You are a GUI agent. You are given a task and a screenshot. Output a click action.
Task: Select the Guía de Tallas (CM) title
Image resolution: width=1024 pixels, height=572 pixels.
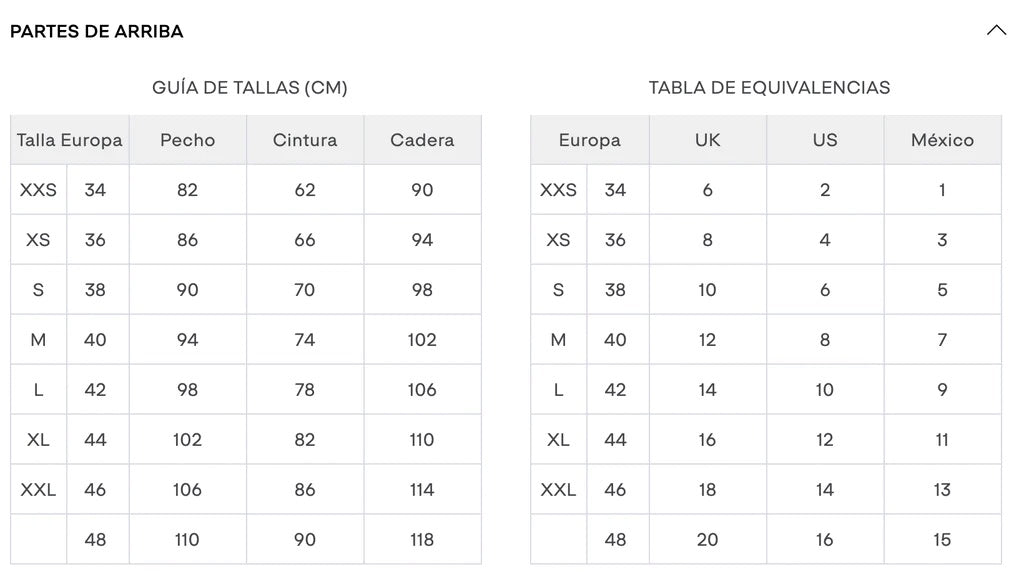click(x=250, y=88)
